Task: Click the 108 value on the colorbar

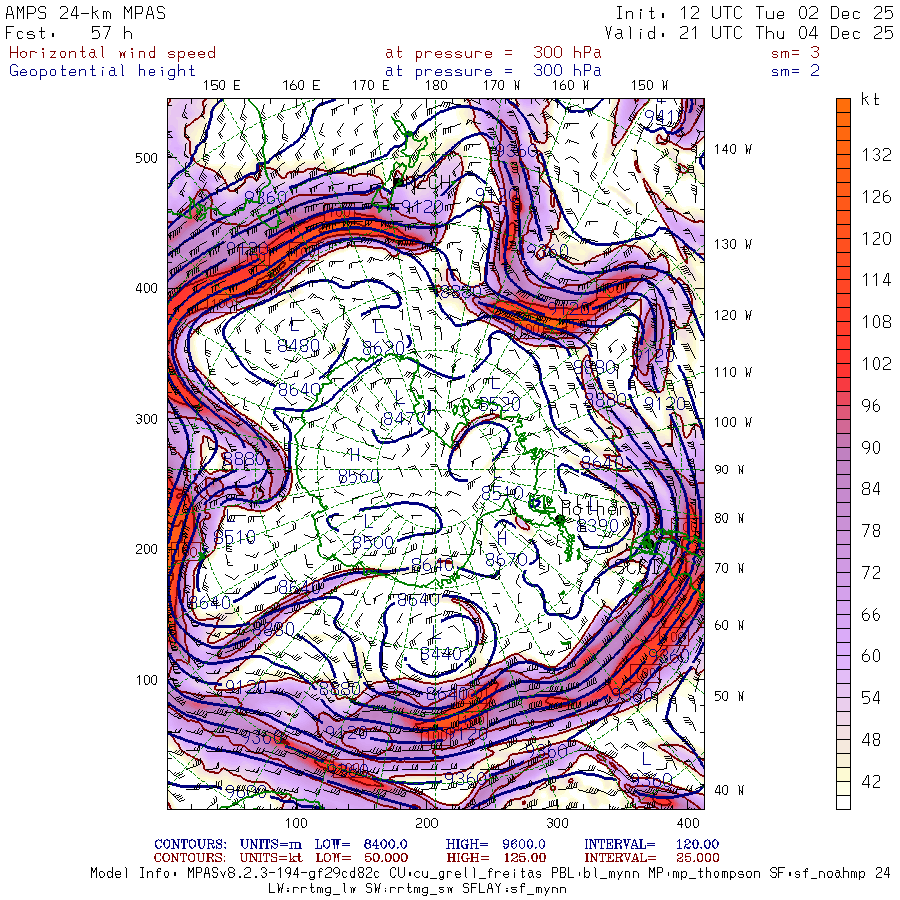Action: tap(876, 322)
